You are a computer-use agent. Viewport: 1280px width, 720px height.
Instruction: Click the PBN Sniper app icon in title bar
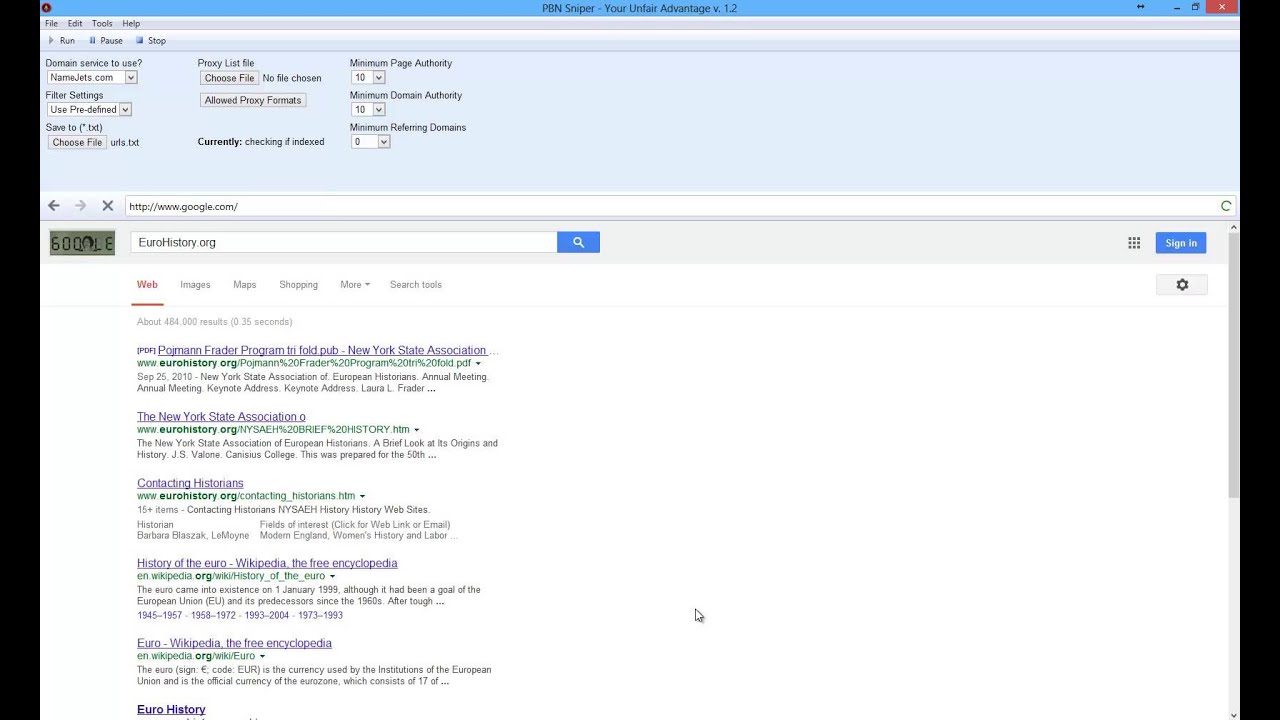coord(46,8)
